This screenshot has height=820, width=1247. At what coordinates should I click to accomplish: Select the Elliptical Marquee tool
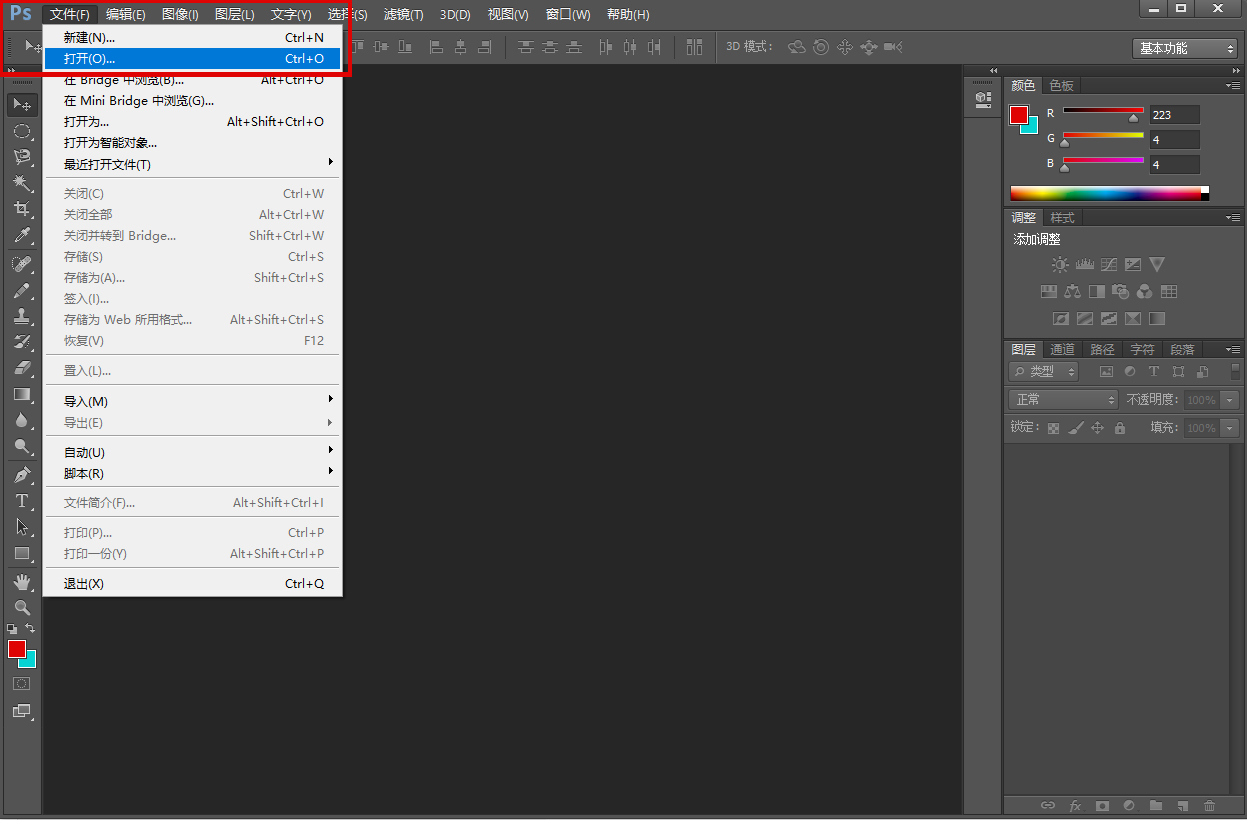(x=21, y=131)
